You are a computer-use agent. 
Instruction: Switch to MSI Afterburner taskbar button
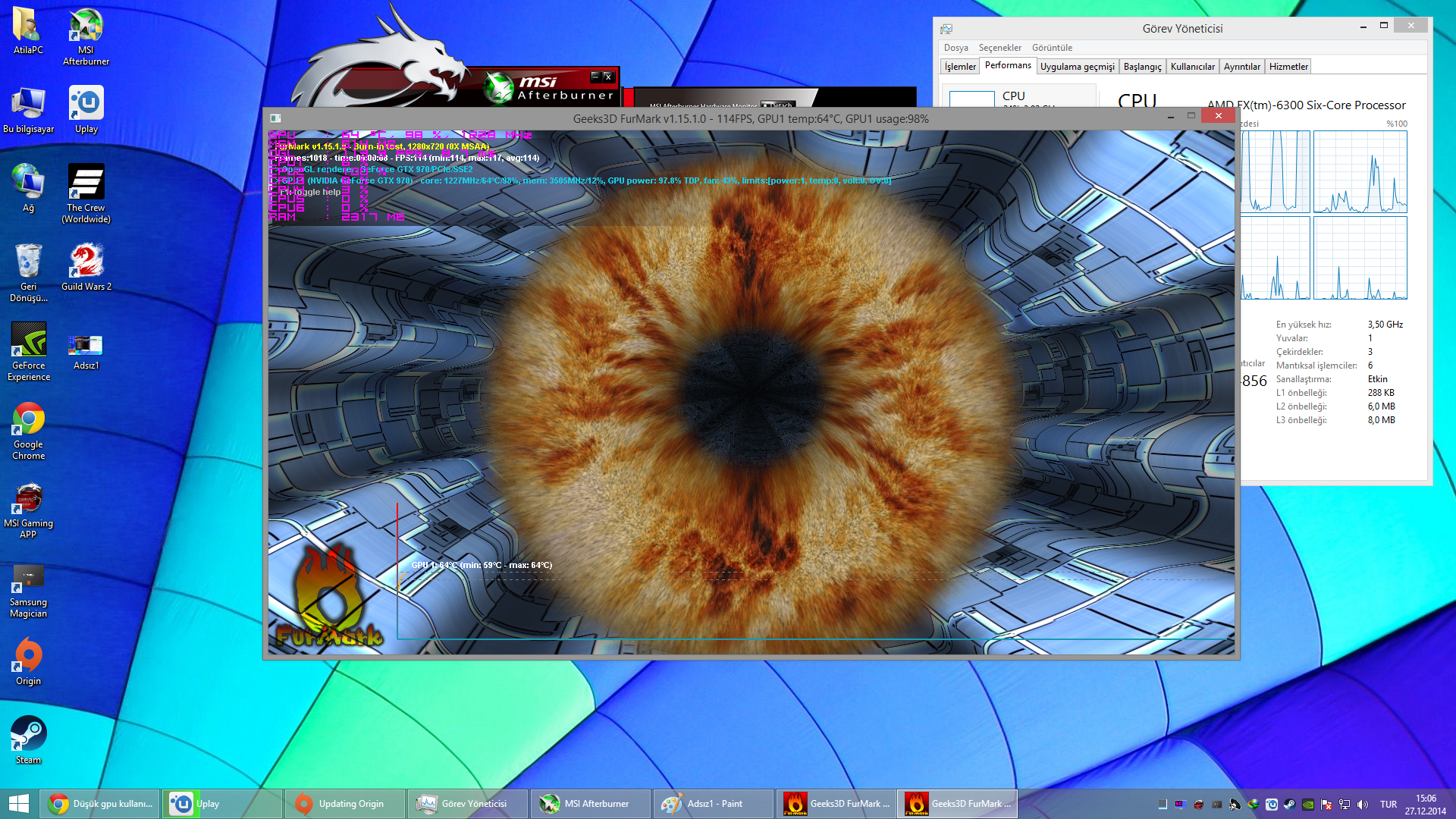click(x=591, y=804)
